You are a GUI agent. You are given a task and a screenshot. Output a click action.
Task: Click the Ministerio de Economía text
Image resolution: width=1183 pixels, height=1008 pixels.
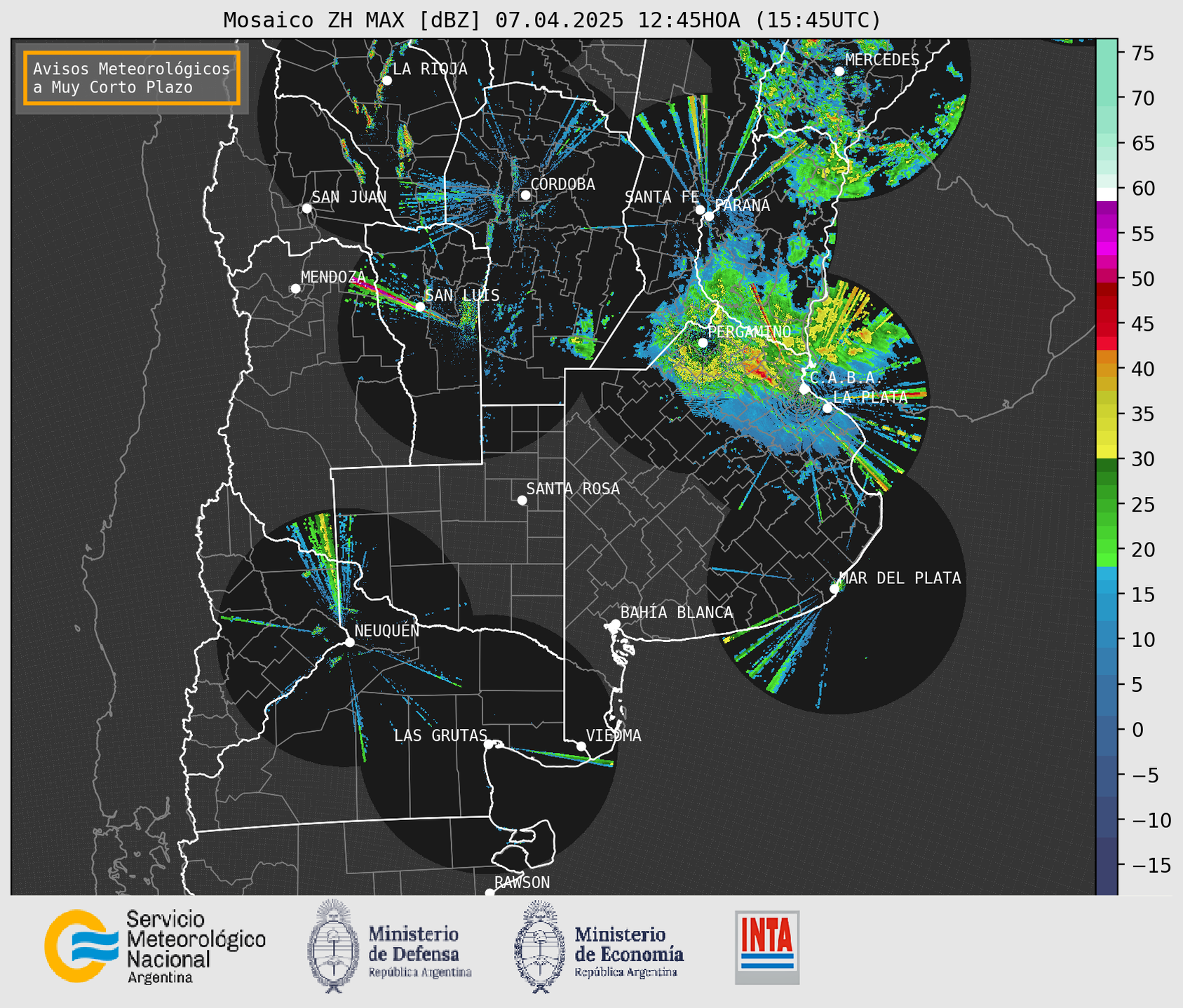point(629,952)
